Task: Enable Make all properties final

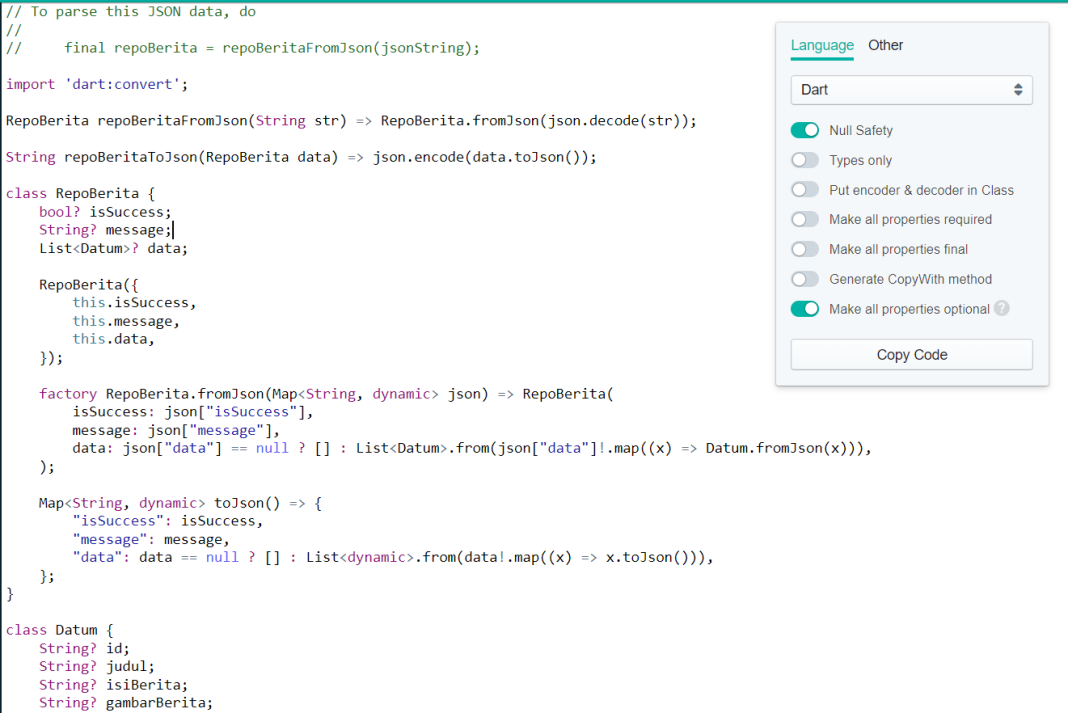Action: point(805,249)
